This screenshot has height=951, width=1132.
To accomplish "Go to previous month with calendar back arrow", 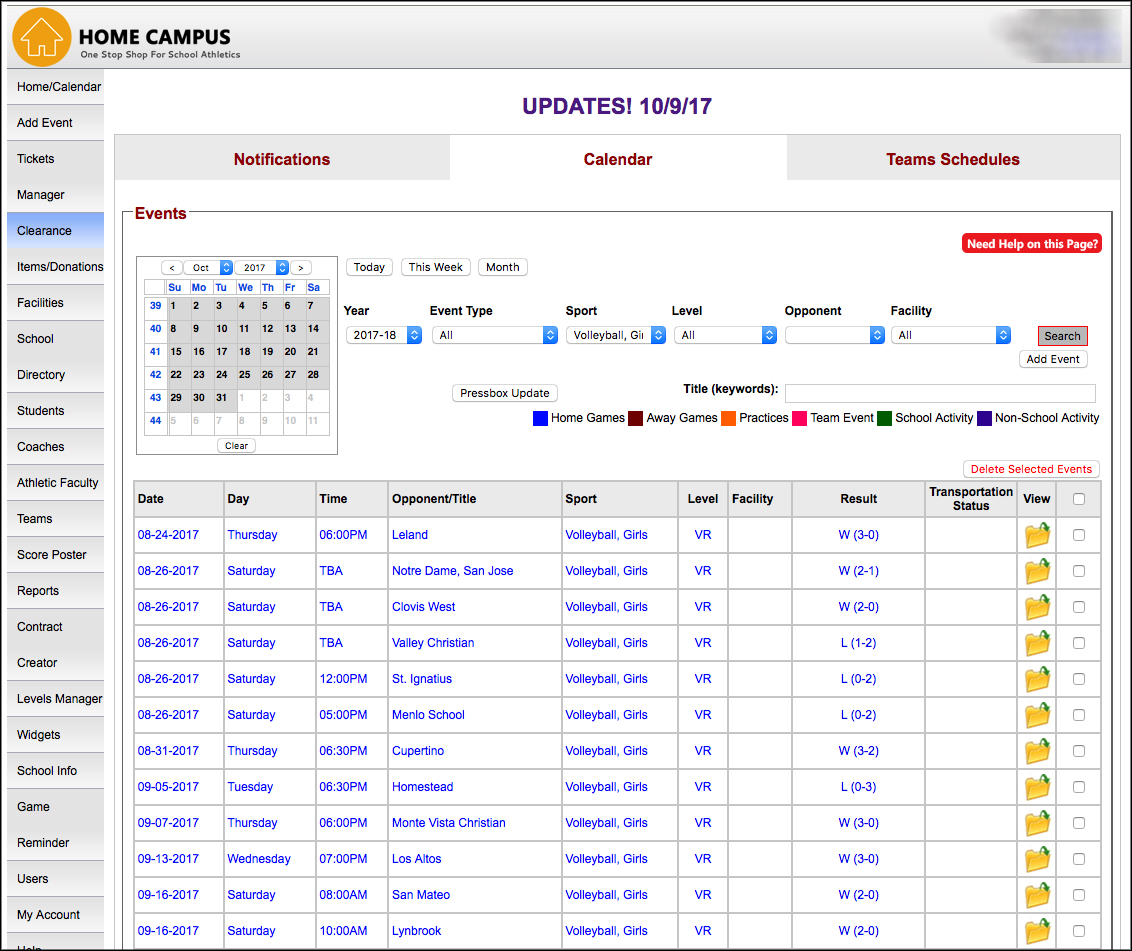I will (171, 268).
